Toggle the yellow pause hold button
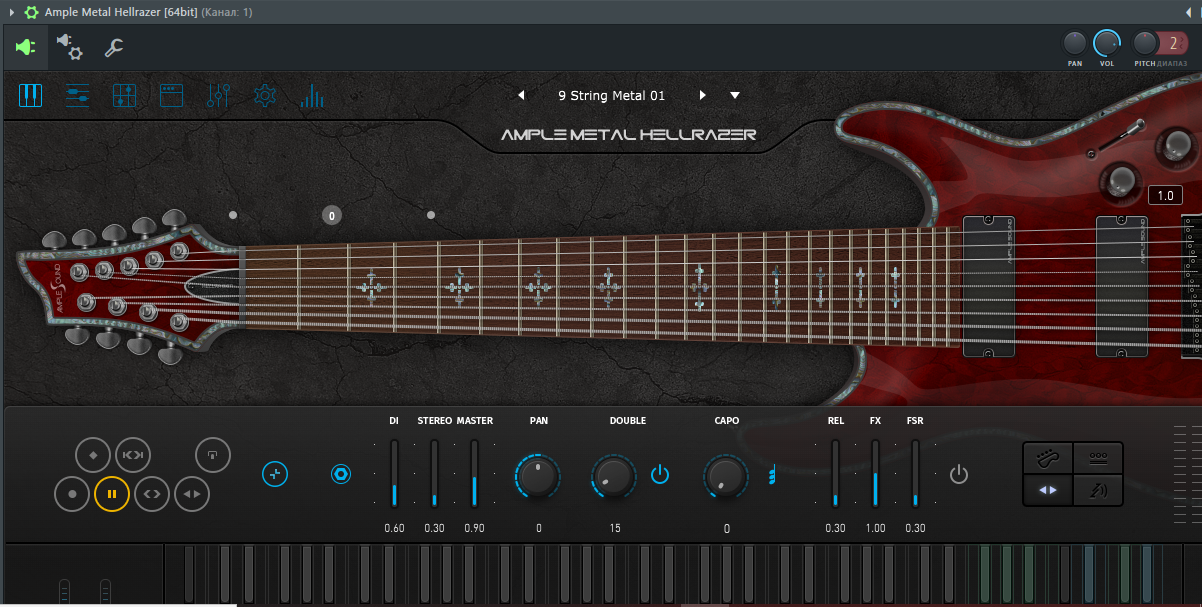 pos(112,494)
